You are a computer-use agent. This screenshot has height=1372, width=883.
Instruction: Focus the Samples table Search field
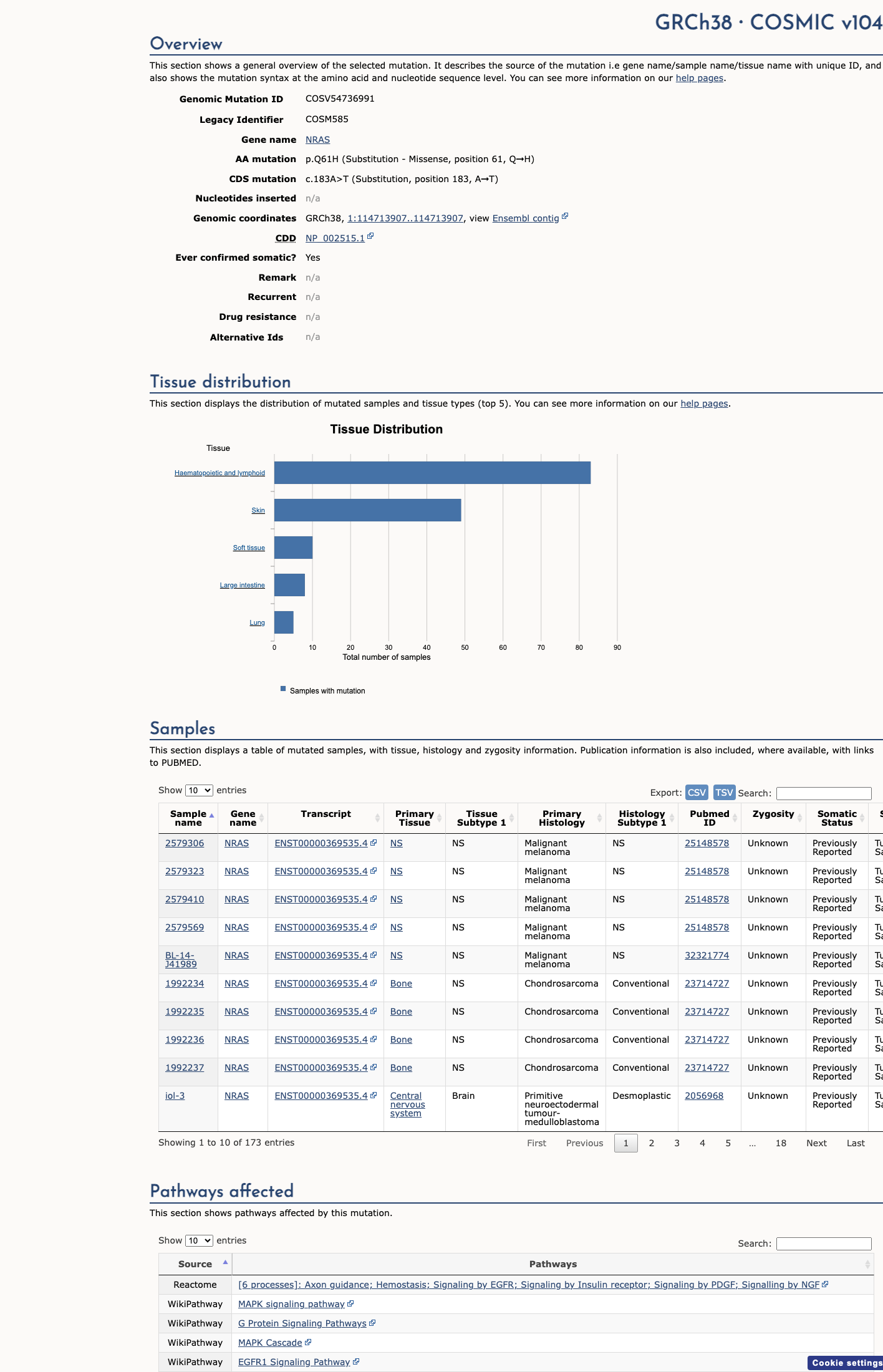tap(824, 793)
